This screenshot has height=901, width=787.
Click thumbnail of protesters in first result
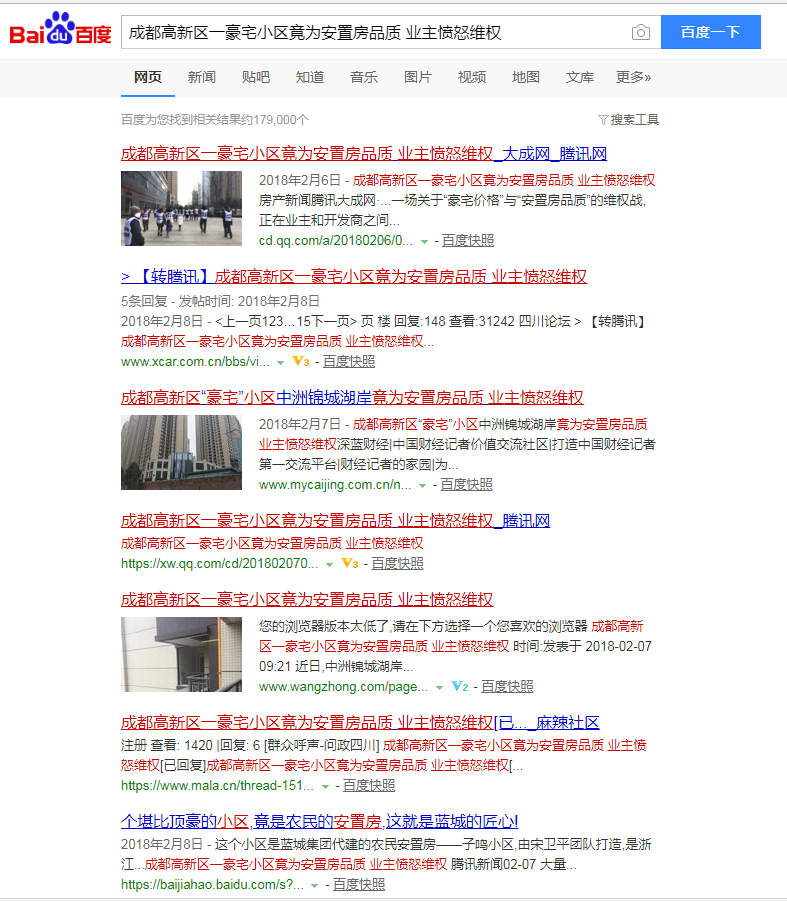[x=182, y=209]
